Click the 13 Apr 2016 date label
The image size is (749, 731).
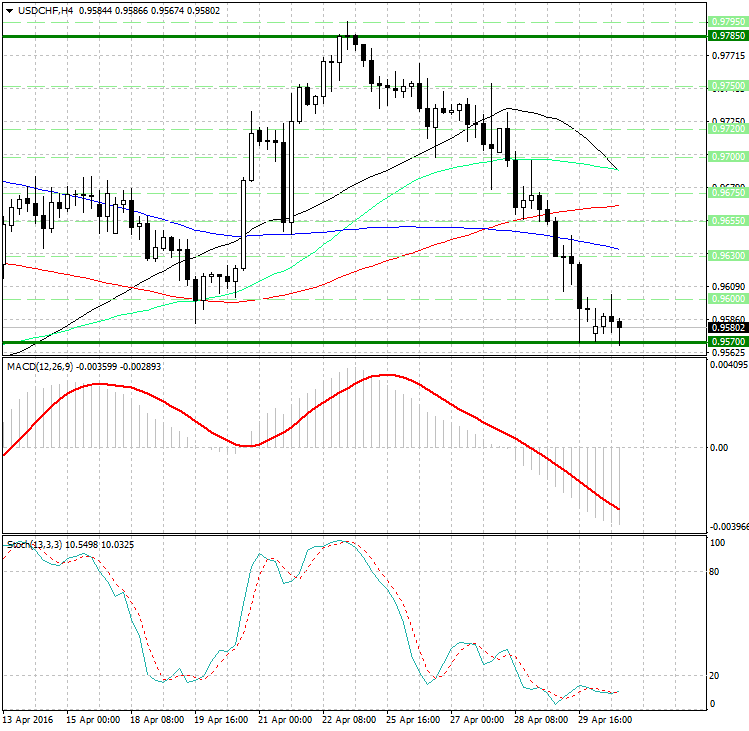coord(27,719)
